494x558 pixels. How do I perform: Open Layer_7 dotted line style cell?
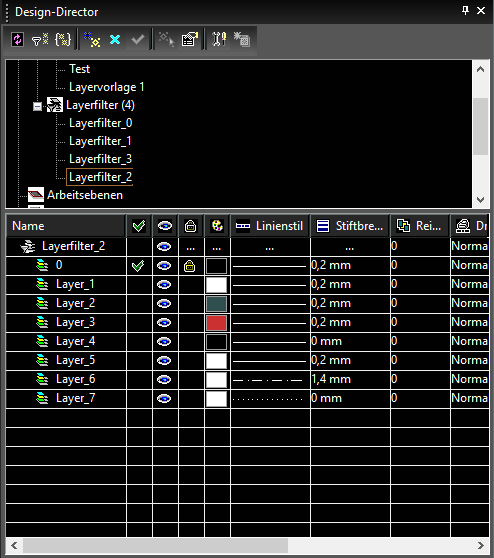click(x=270, y=399)
